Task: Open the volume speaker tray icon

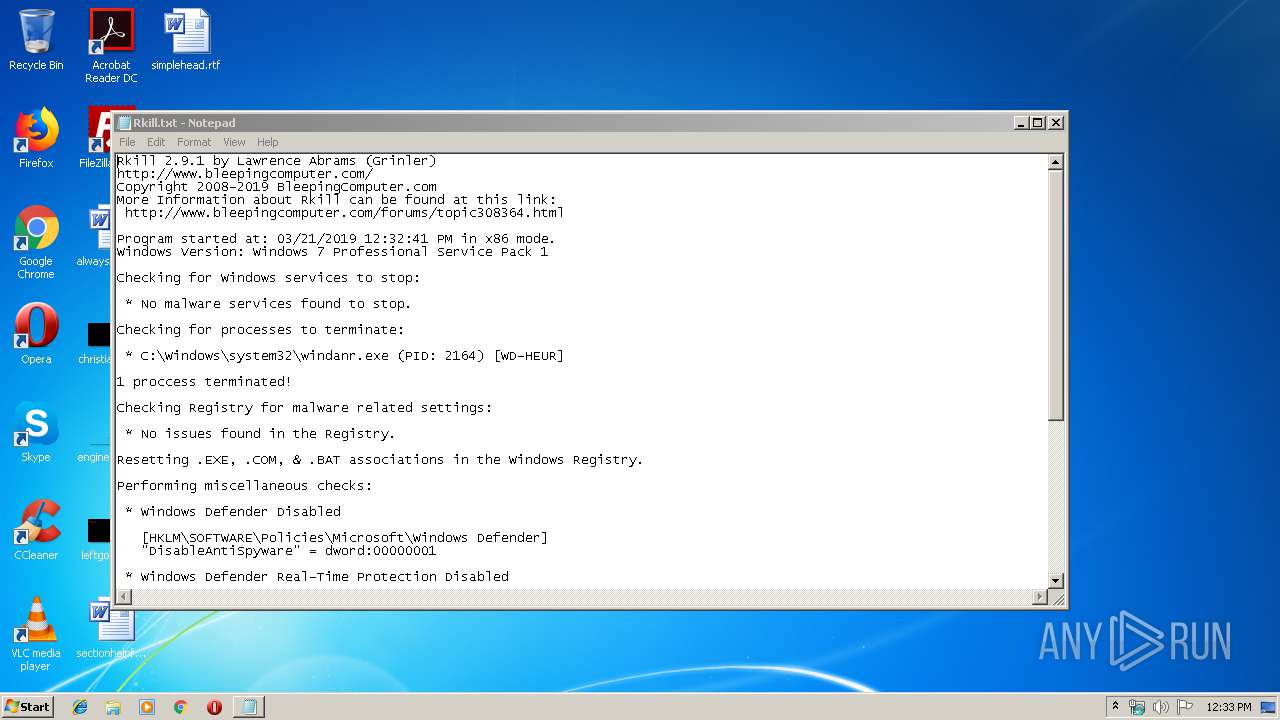Action: click(x=1161, y=707)
